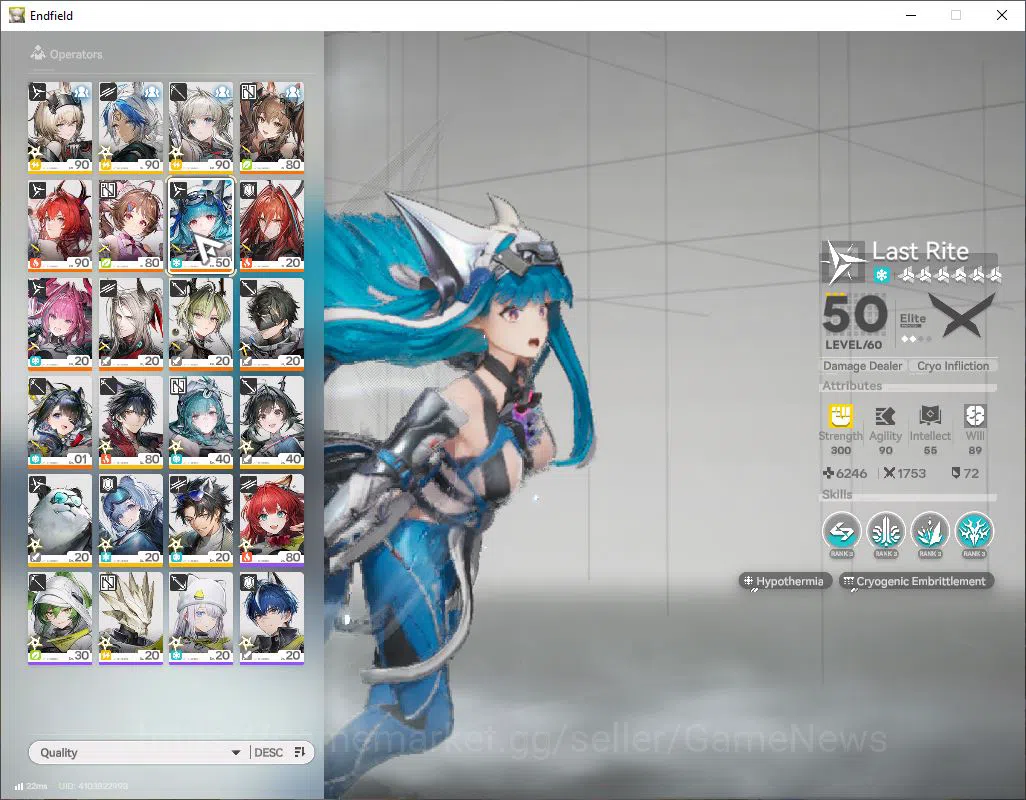Choose the panda with sunglasses operator card
This screenshot has height=800, width=1026.
click(x=60, y=520)
